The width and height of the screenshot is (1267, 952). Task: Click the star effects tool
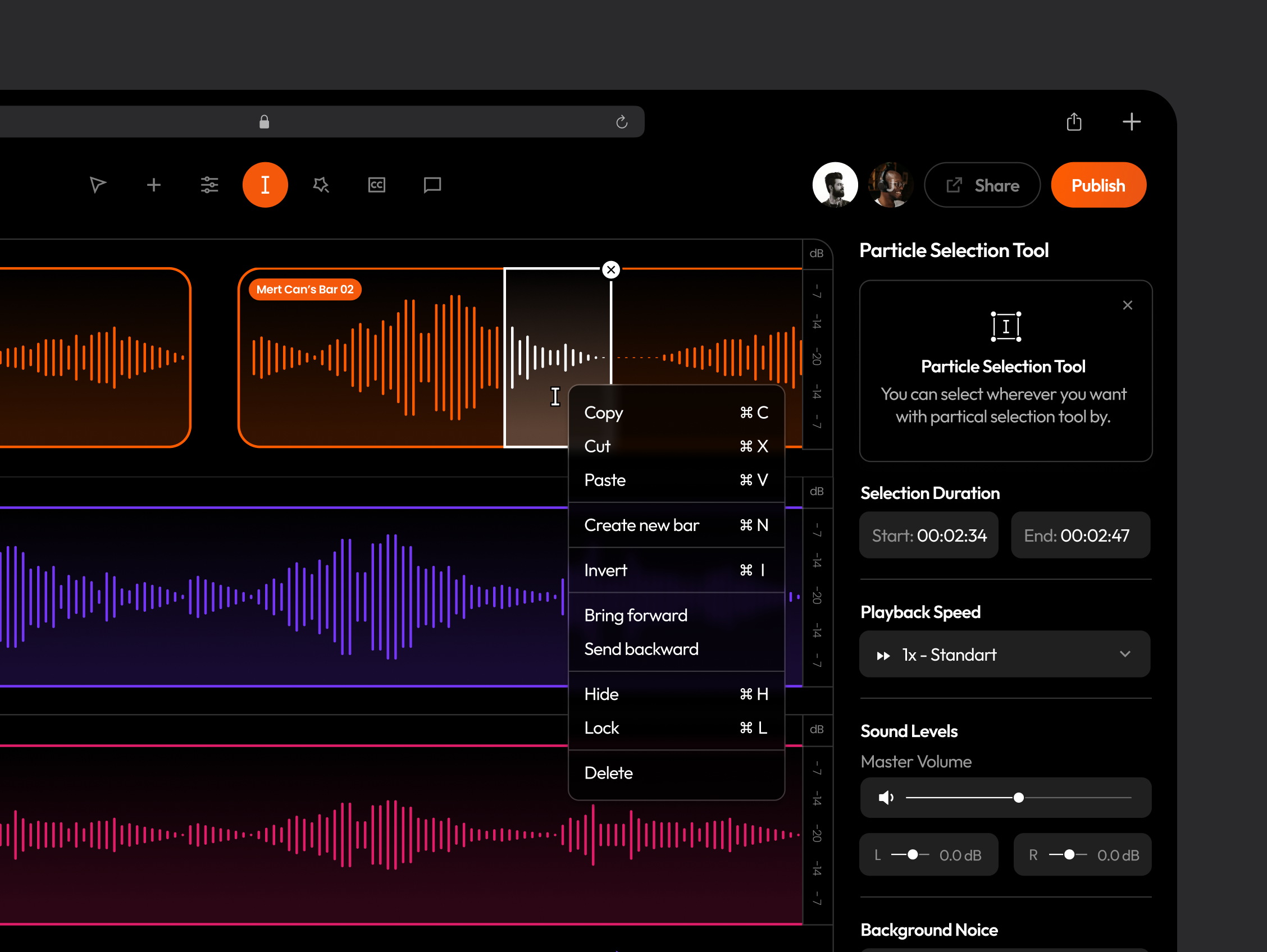pyautogui.click(x=321, y=184)
